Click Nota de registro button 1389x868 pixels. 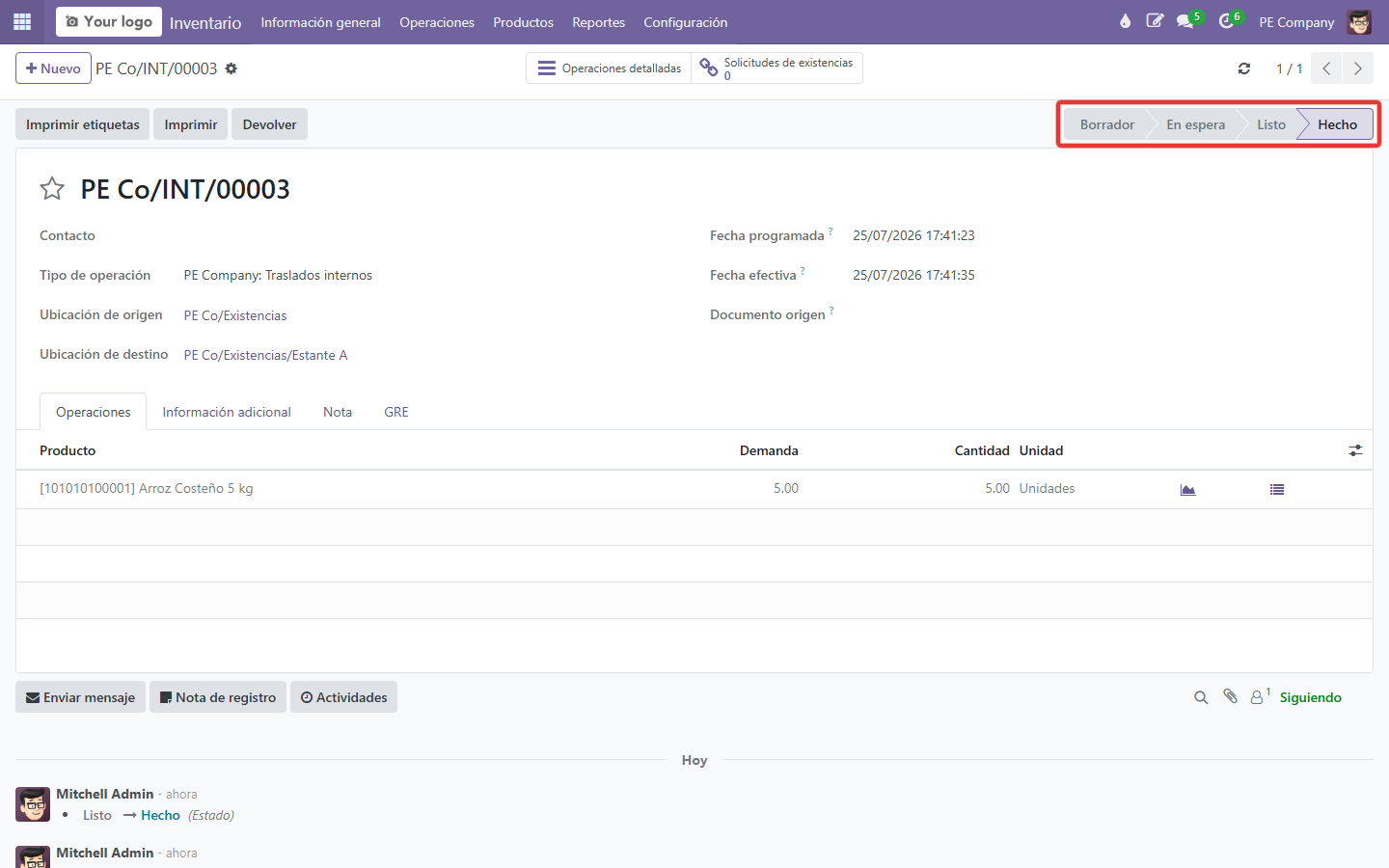218,697
